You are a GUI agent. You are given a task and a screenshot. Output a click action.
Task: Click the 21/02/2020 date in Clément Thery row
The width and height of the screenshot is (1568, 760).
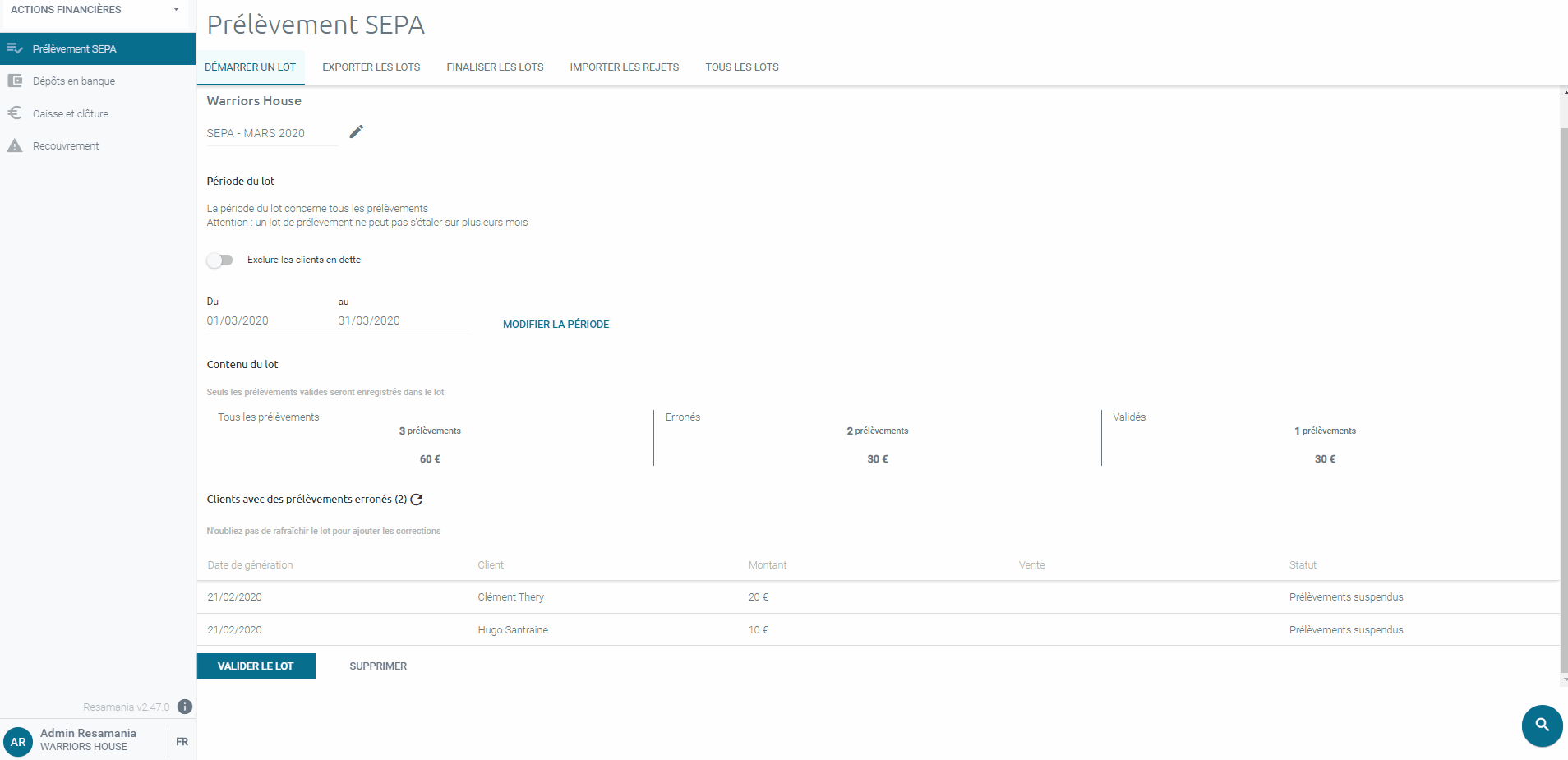click(234, 597)
